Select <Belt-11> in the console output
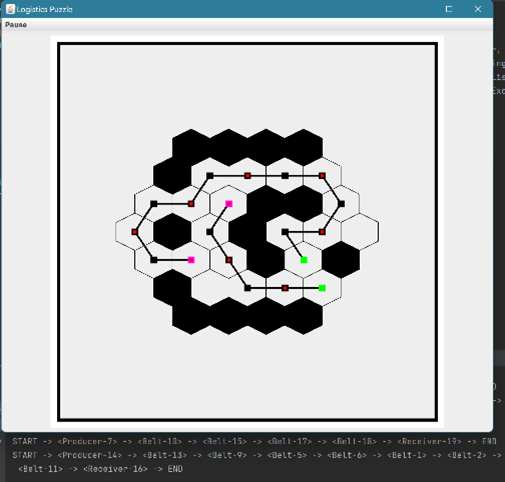This screenshot has height=482, width=505. click(x=40, y=469)
